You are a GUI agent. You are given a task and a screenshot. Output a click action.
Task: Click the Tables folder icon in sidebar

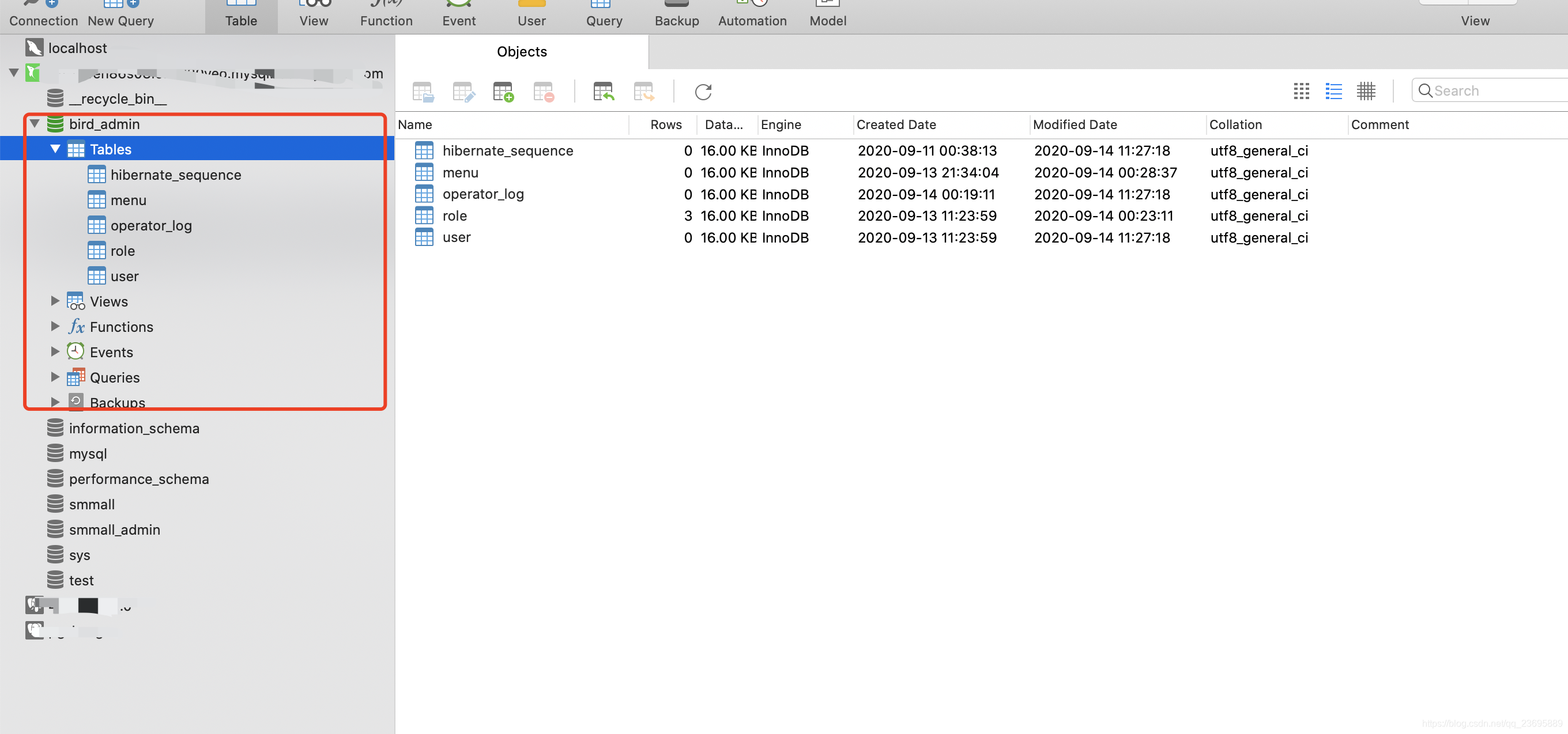click(76, 149)
